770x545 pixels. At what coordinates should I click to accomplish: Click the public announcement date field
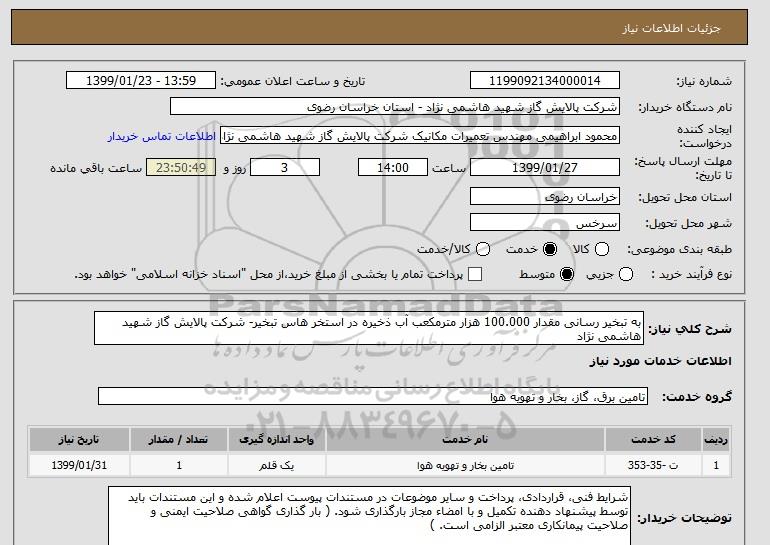pyautogui.click(x=141, y=81)
